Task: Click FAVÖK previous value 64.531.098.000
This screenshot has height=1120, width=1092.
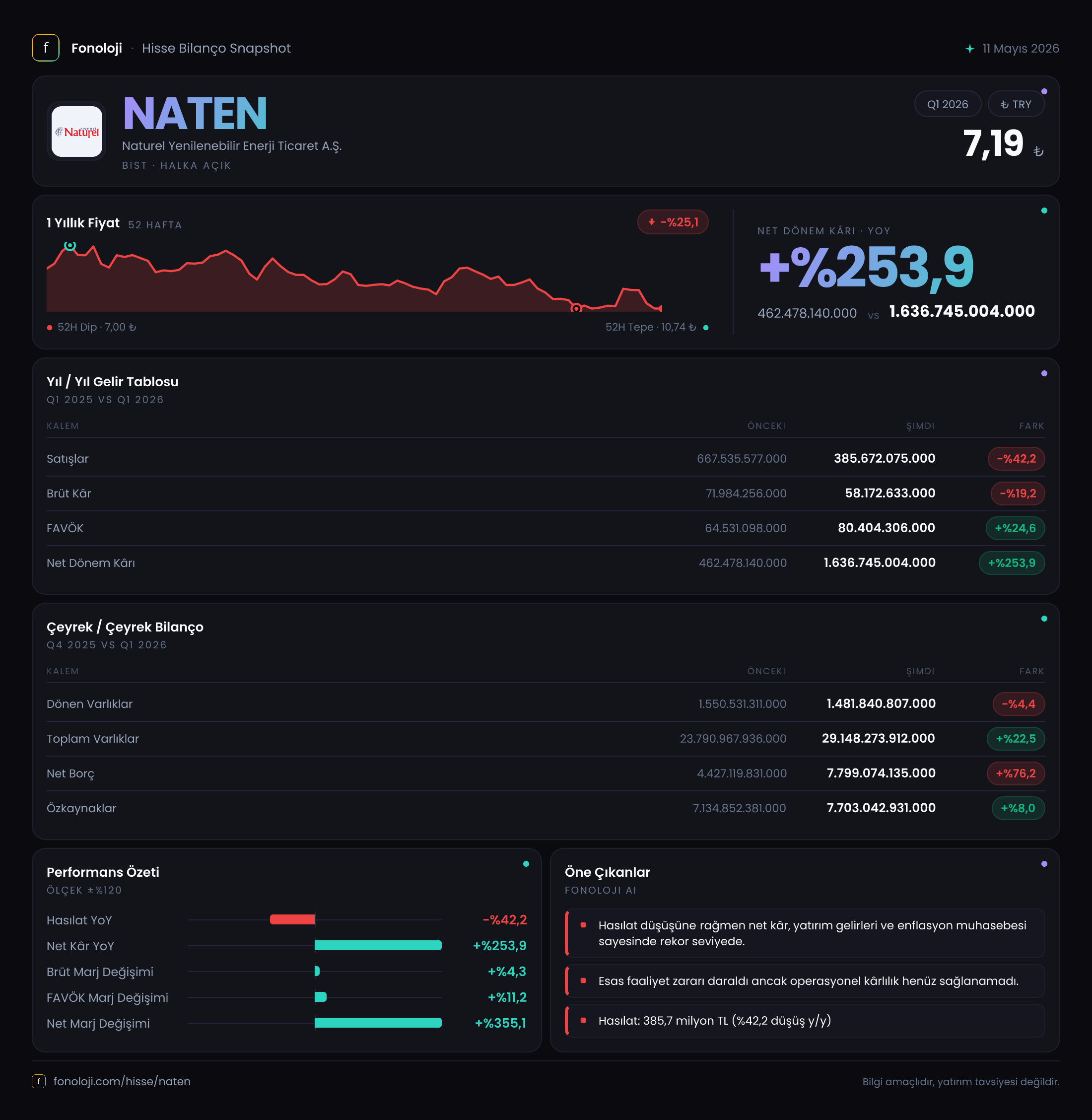Action: (x=746, y=528)
